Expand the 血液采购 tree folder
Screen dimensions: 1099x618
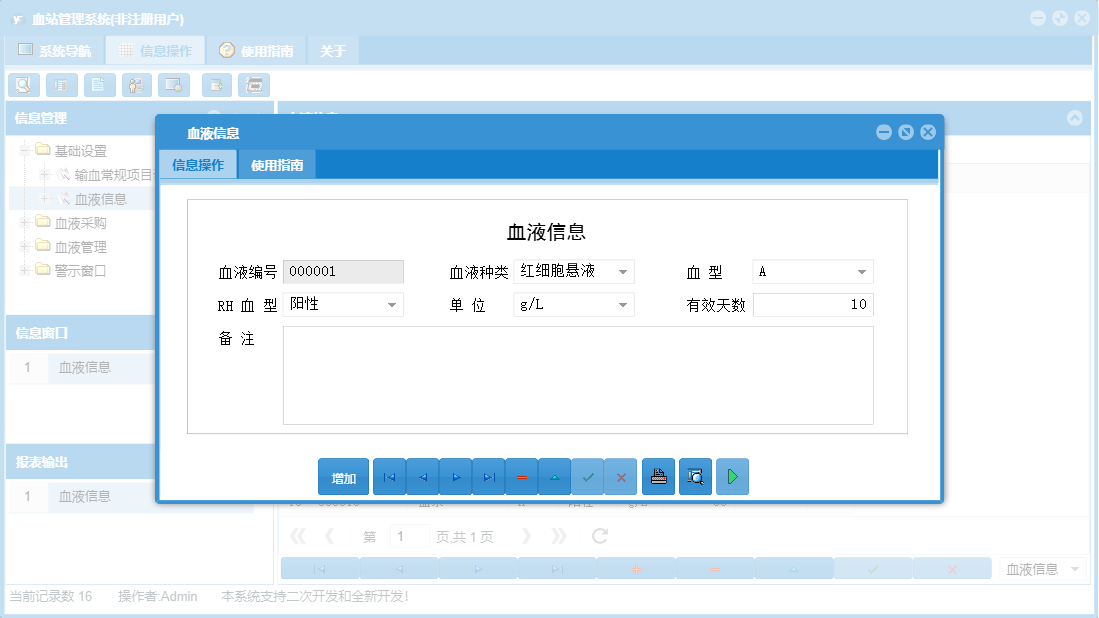22,221
